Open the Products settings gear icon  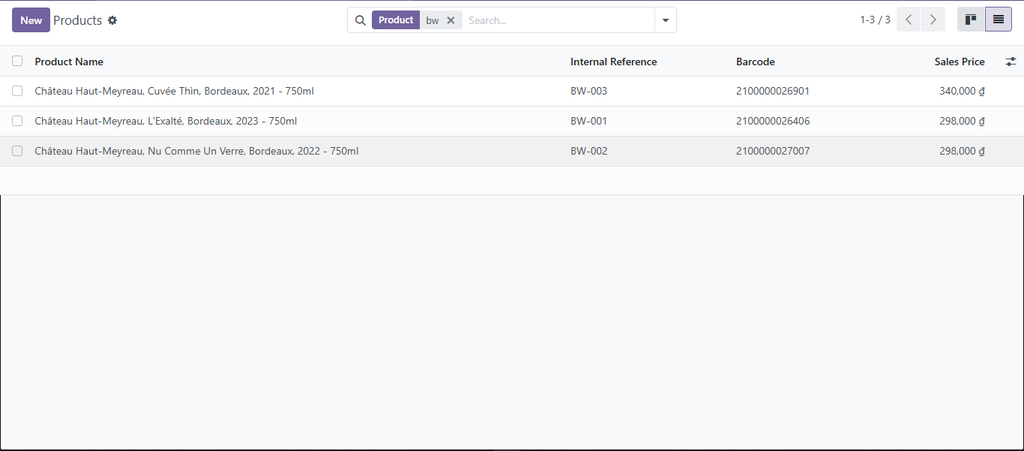click(112, 20)
